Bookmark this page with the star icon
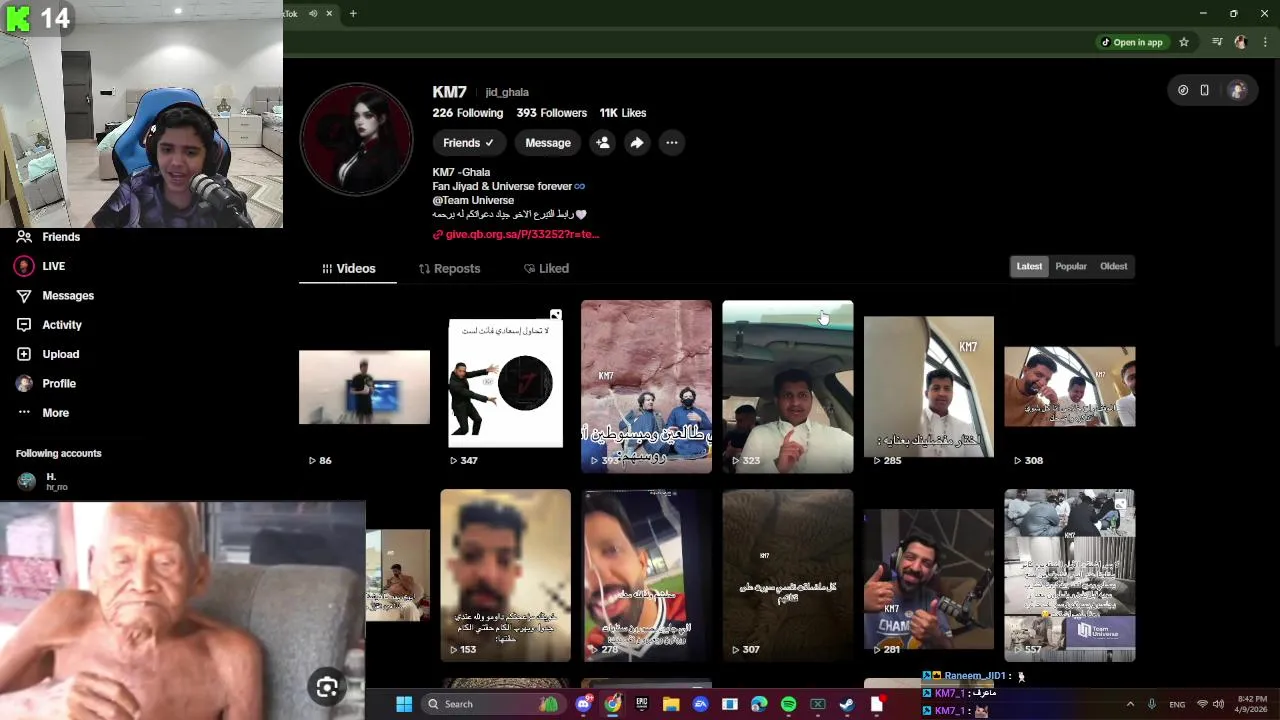This screenshot has width=1280, height=720. (1184, 42)
